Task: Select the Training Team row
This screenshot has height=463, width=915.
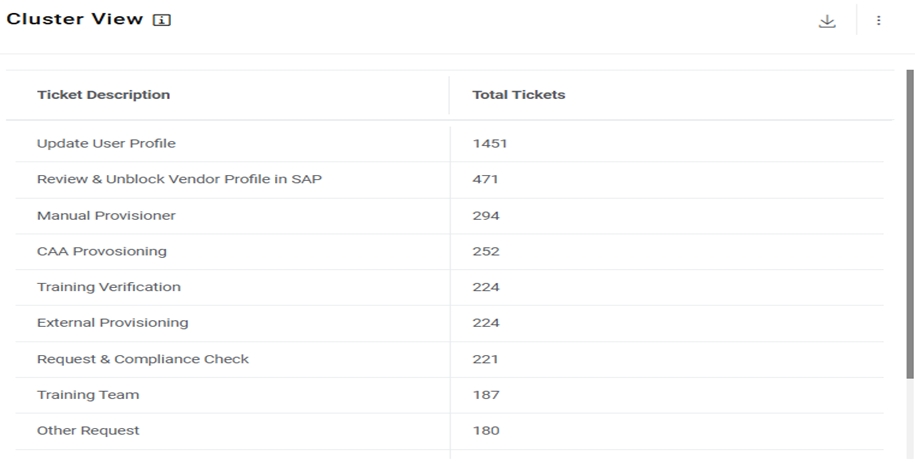Action: pos(88,395)
